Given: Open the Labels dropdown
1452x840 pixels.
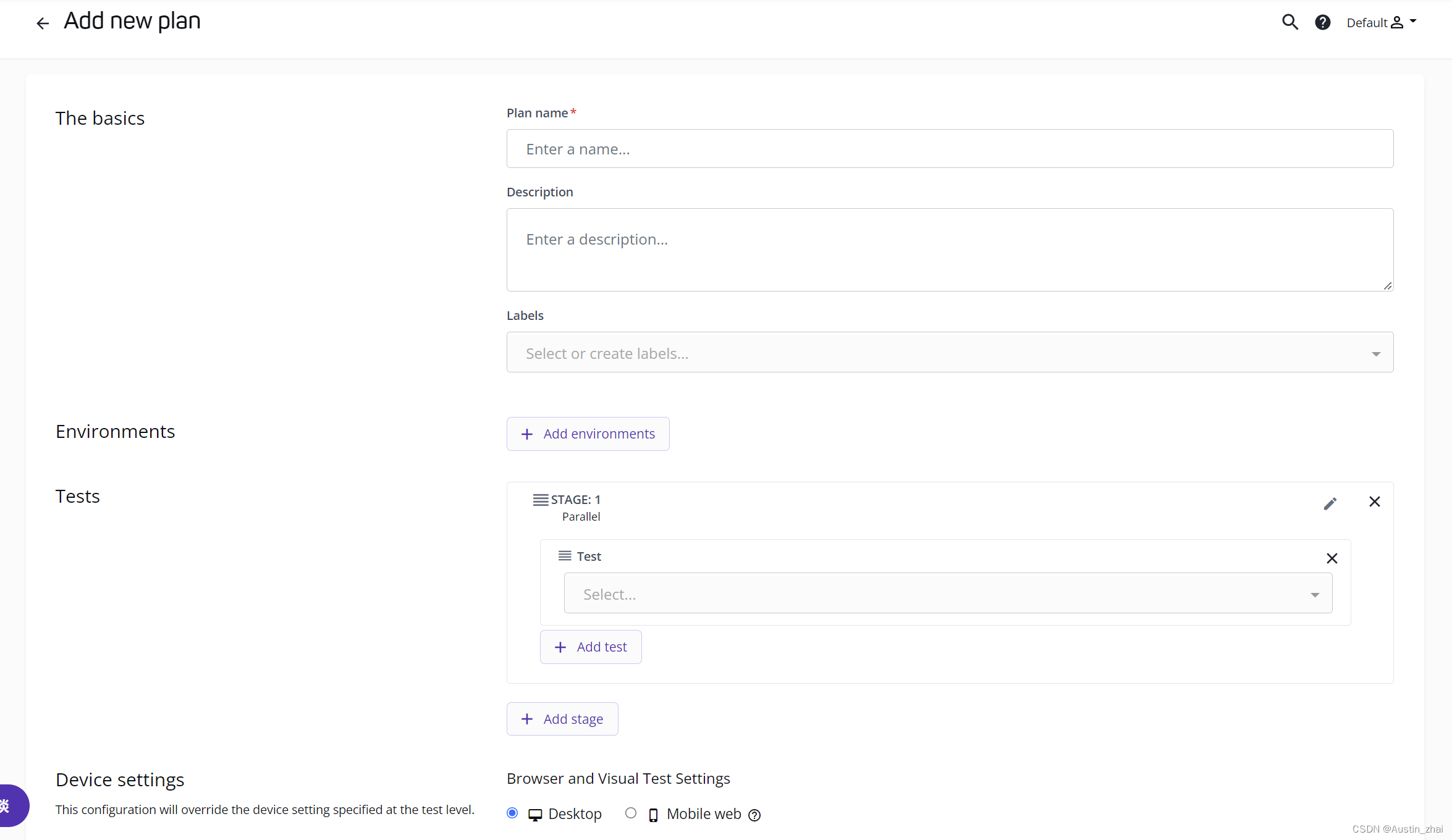Looking at the screenshot, I should [950, 352].
